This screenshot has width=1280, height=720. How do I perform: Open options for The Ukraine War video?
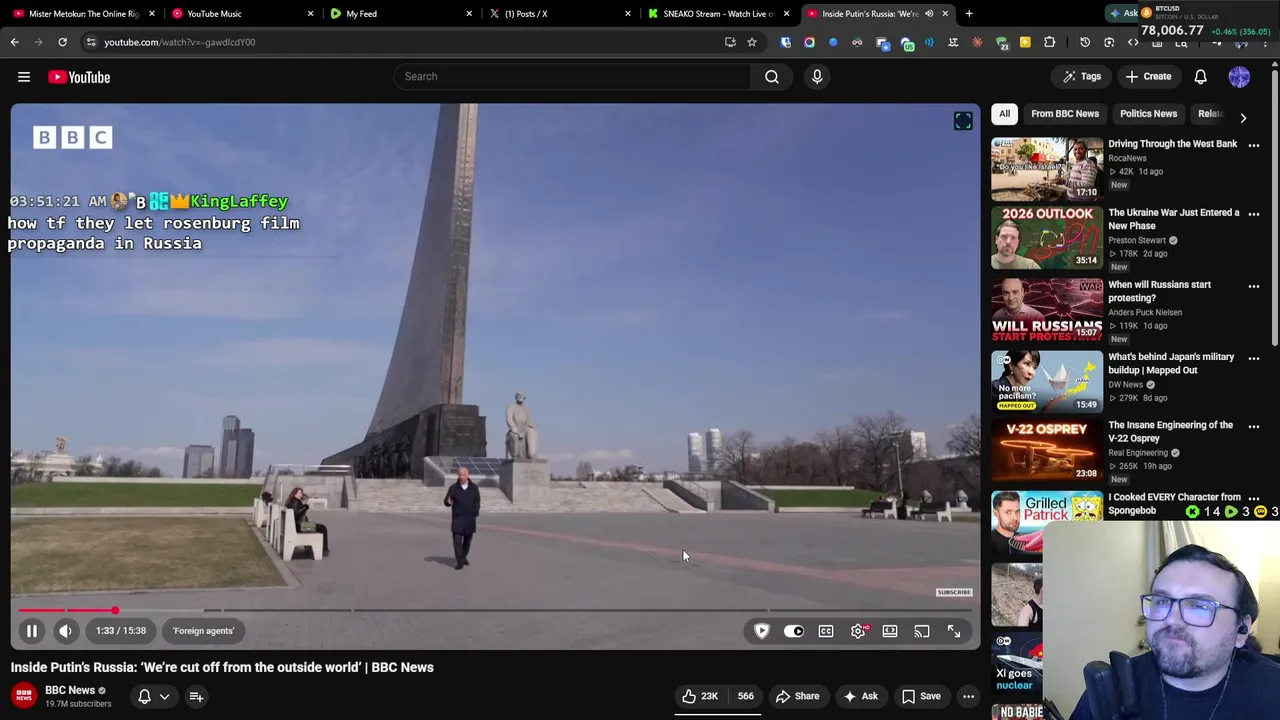pos(1254,214)
